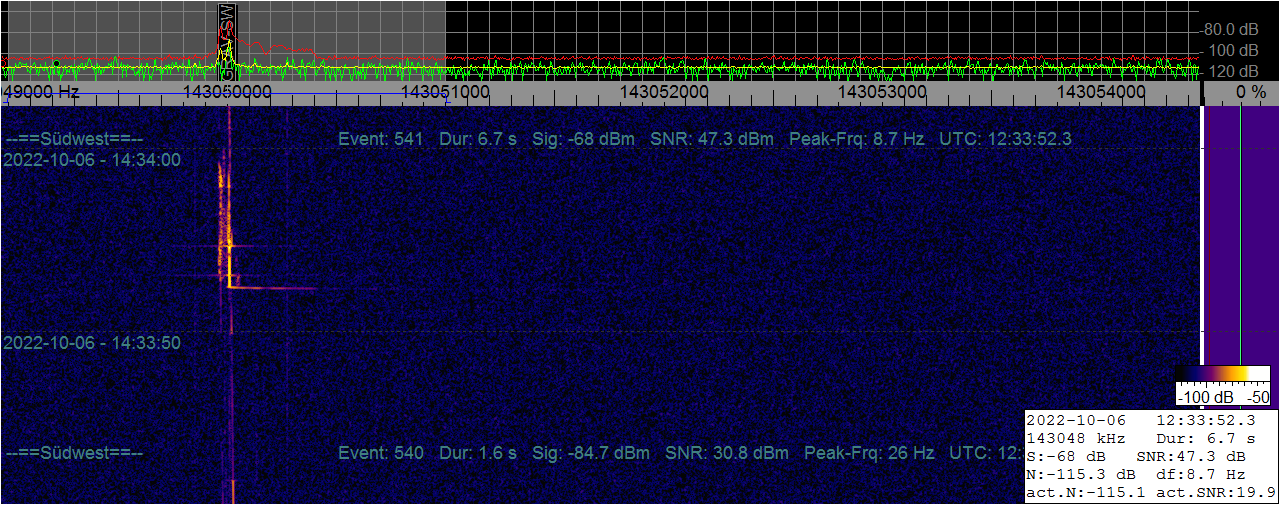Click the '-100 dB' color scale label
The image size is (1280, 505).
pos(1205,397)
